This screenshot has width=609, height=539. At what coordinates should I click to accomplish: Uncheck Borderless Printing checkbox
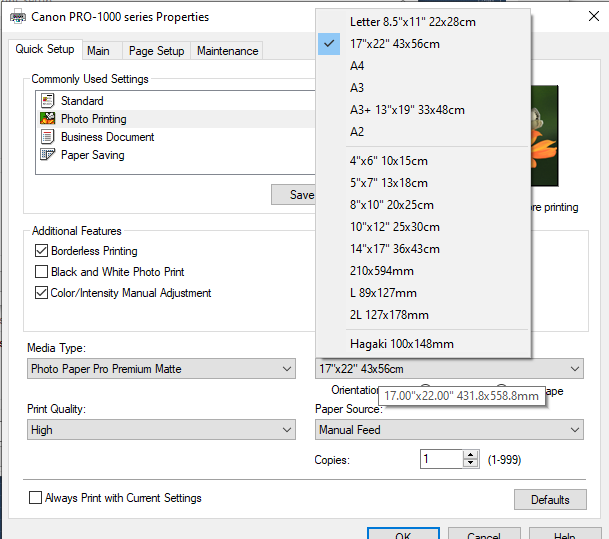pos(42,251)
